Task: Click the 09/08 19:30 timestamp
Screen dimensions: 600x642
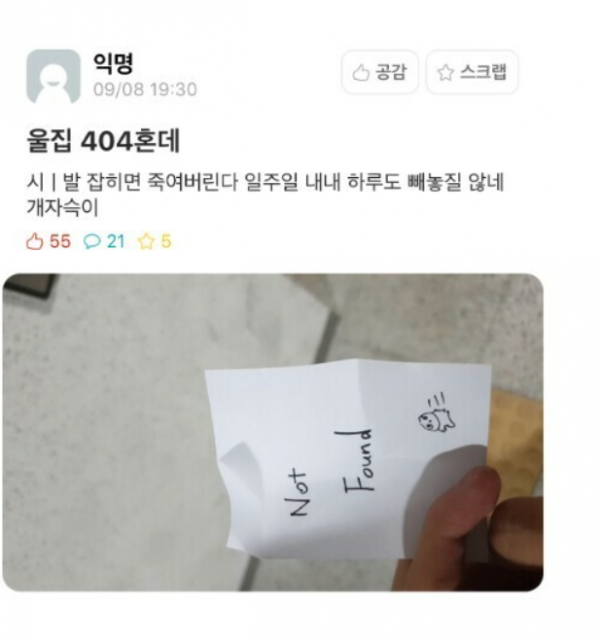Action: 145,89
